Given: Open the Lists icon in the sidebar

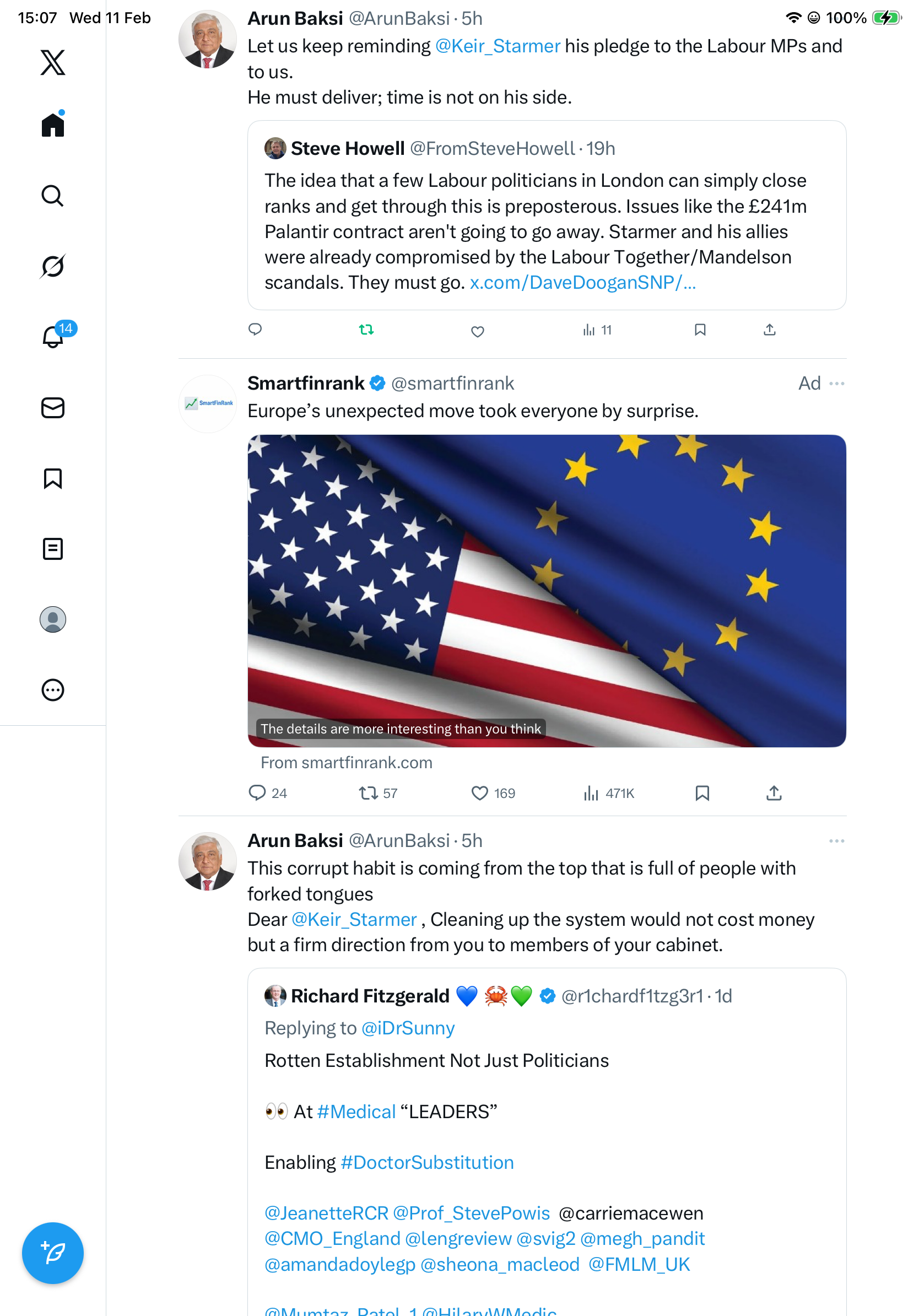Looking at the screenshot, I should pos(53,548).
